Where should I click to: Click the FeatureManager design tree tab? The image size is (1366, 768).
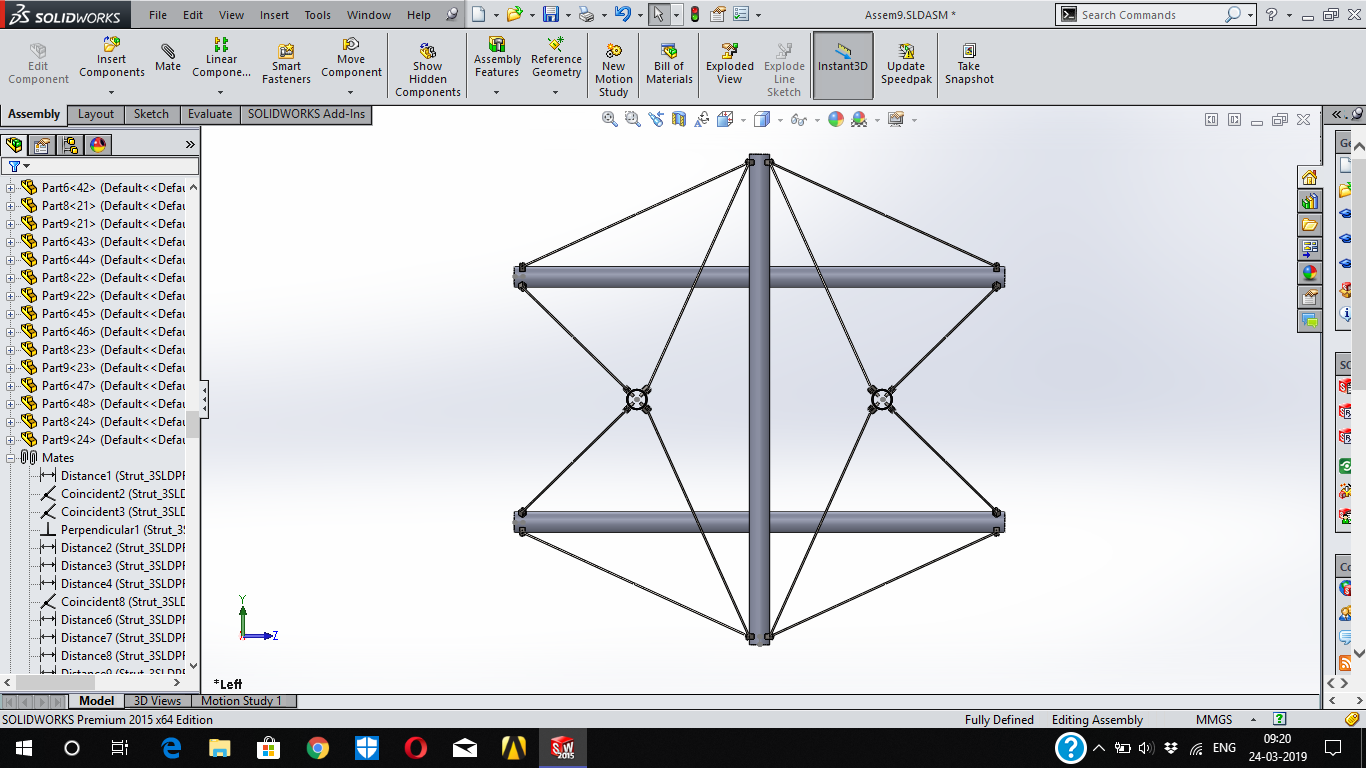[x=14, y=145]
